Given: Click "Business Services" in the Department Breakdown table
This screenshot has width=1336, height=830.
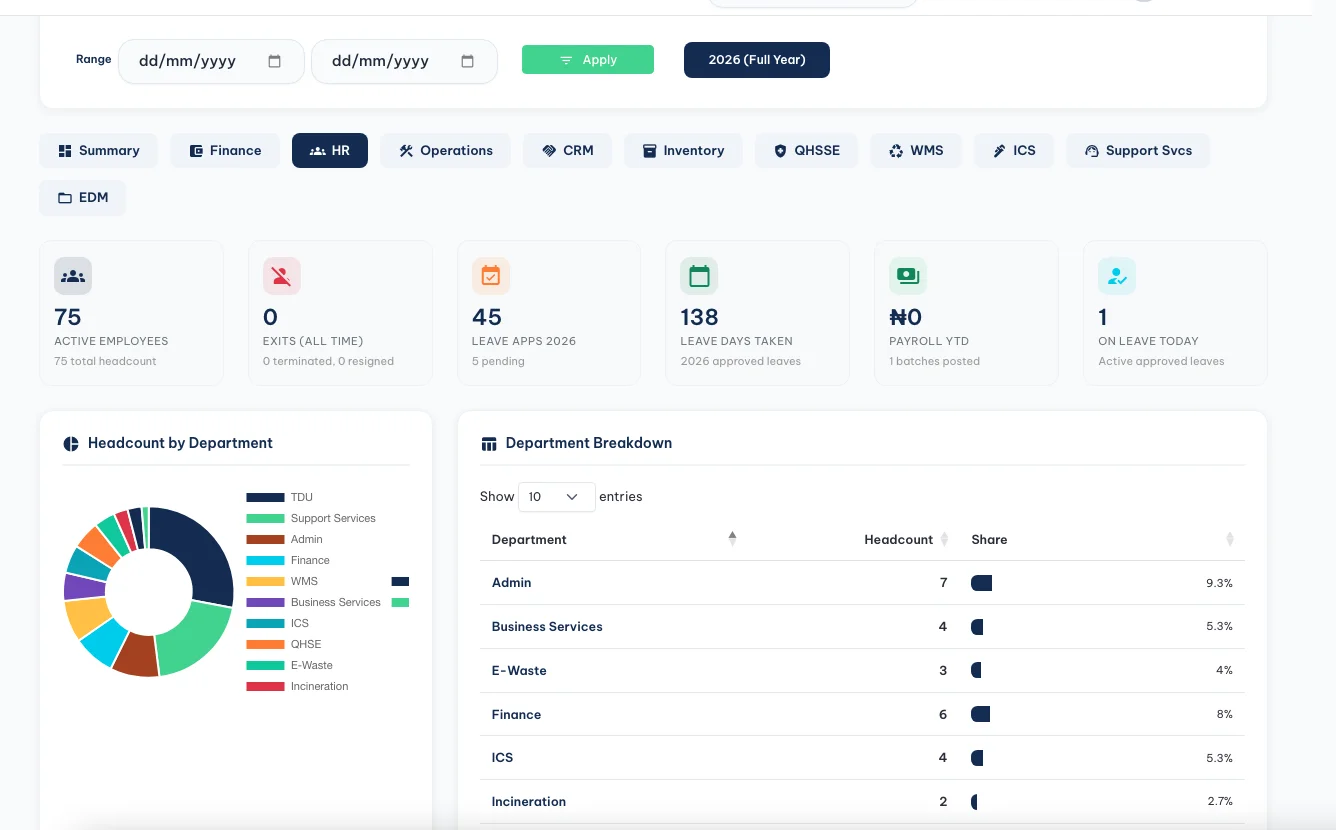Looking at the screenshot, I should click(x=547, y=627).
